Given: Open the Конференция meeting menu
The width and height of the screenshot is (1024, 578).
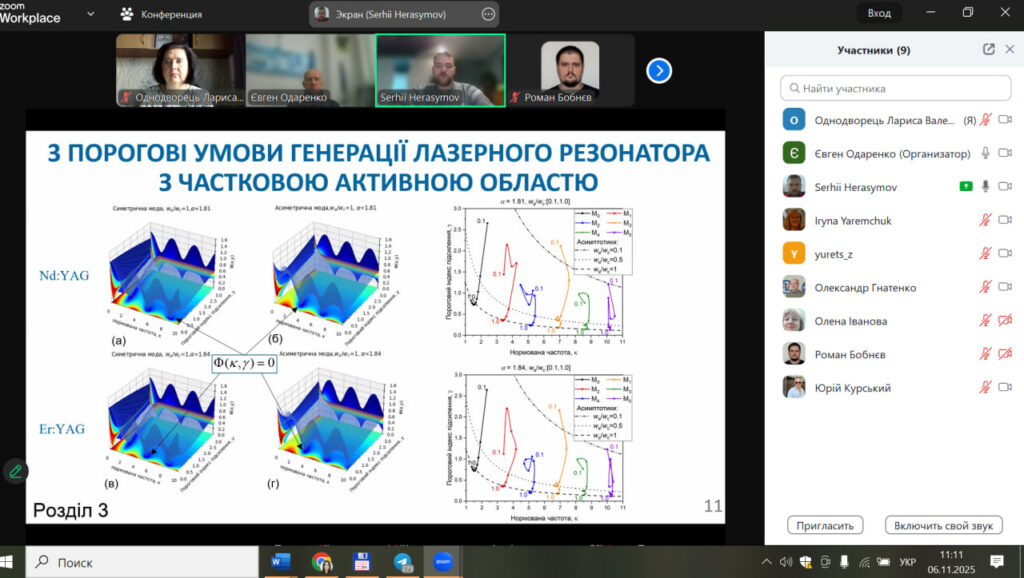Looking at the screenshot, I should [161, 14].
